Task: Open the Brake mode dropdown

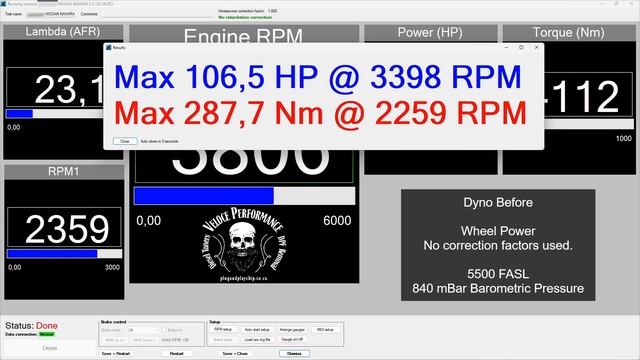Action: coord(143,330)
